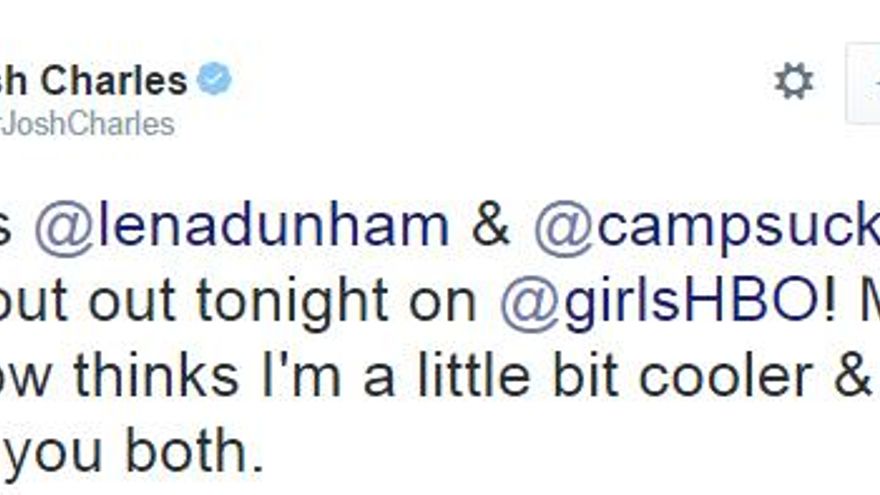This screenshot has width=880, height=495.
Task: Open the @lenadunham mention link
Action: point(242,227)
